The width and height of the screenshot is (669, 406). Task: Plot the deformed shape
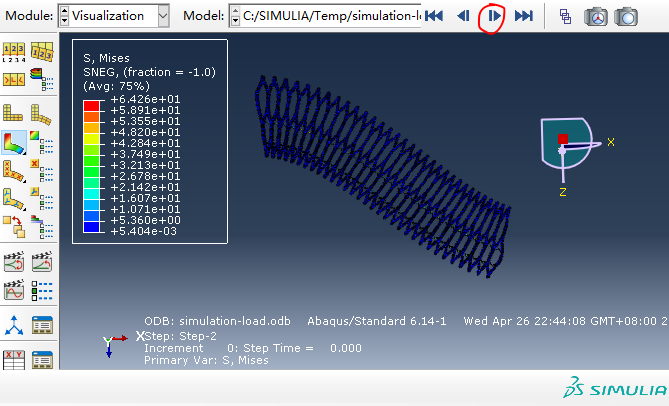point(41,115)
